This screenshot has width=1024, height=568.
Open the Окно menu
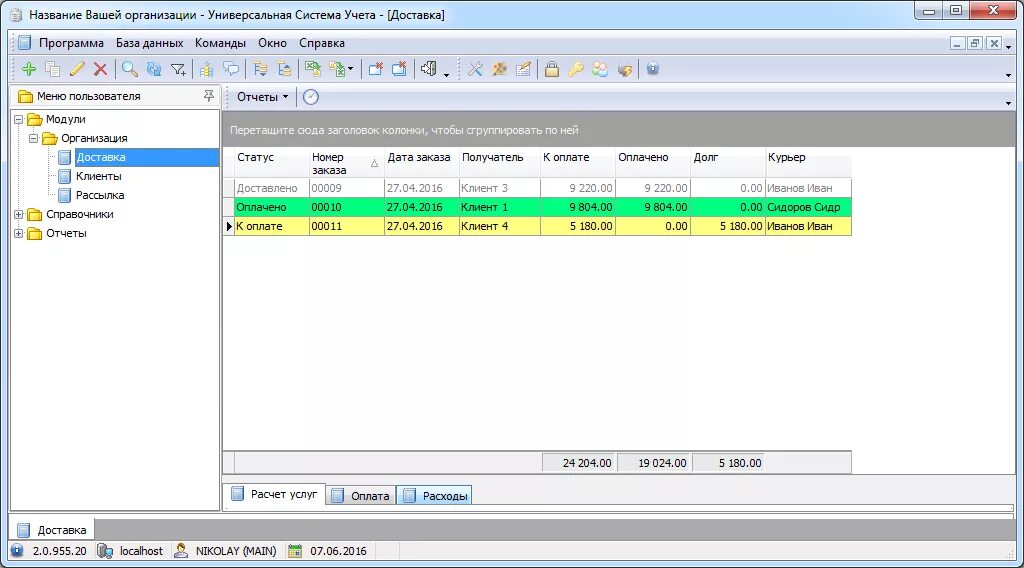[x=272, y=43]
